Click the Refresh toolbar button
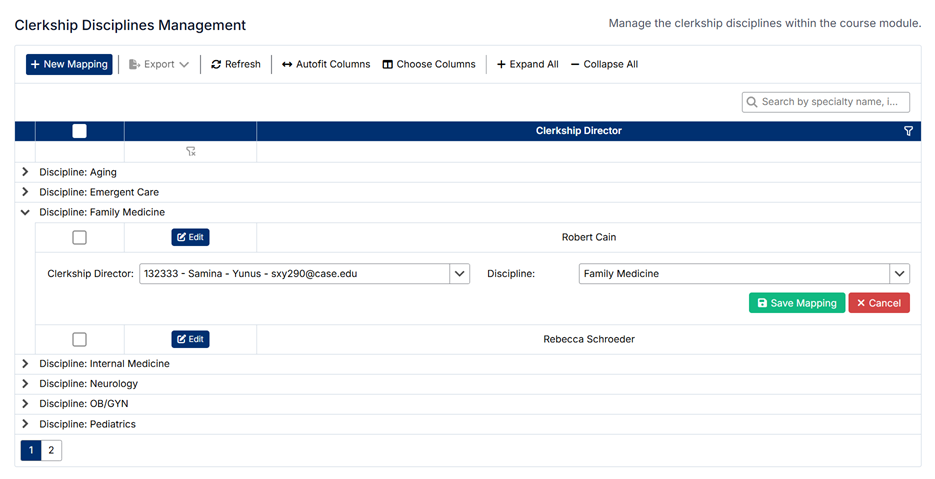The width and height of the screenshot is (935, 479). (x=236, y=65)
